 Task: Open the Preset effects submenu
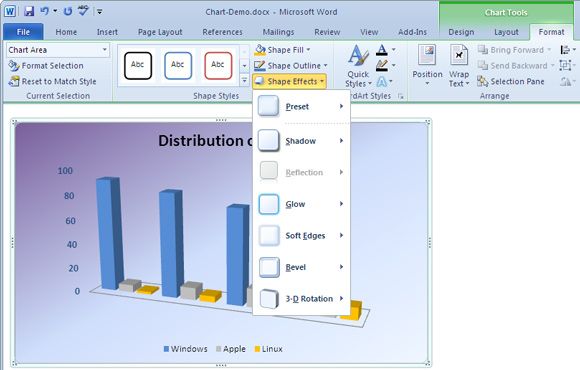point(301,107)
